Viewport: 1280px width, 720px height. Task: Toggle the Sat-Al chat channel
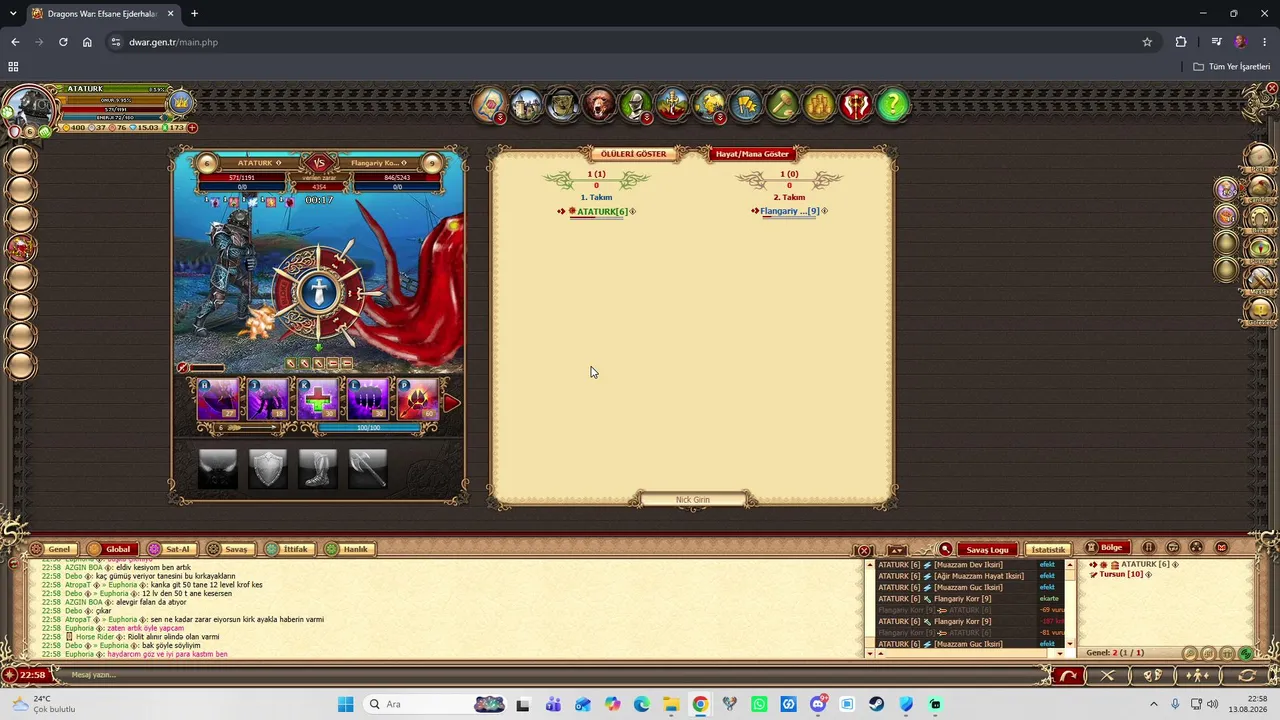171,549
